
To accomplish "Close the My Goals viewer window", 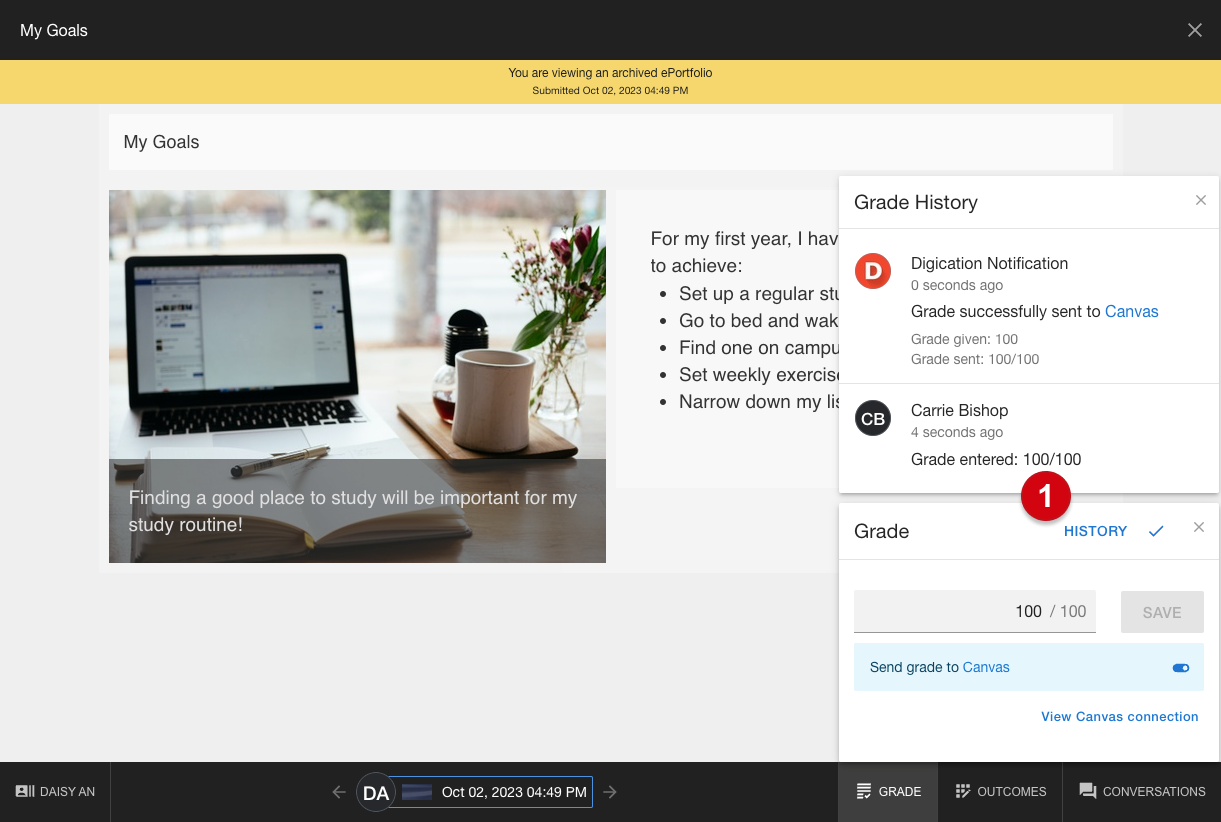I will [1194, 30].
